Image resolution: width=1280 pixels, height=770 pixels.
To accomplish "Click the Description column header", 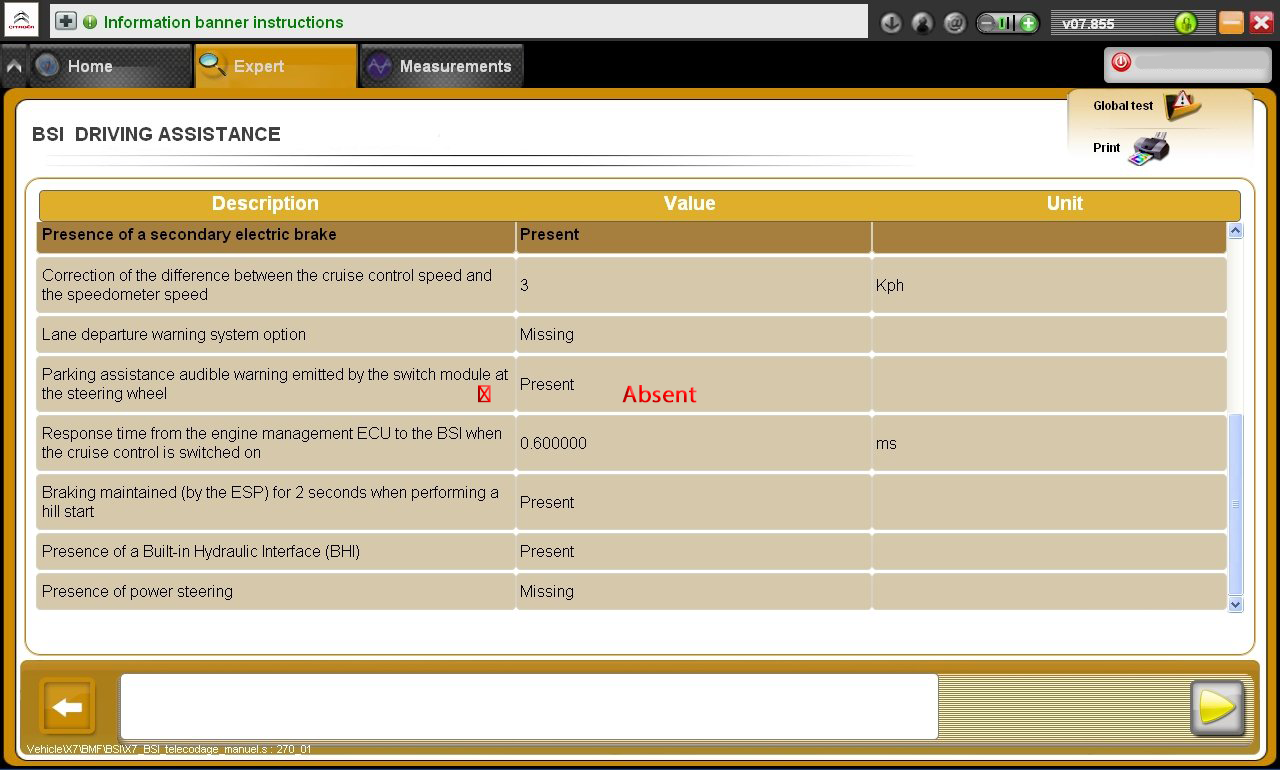I will click(x=265, y=204).
